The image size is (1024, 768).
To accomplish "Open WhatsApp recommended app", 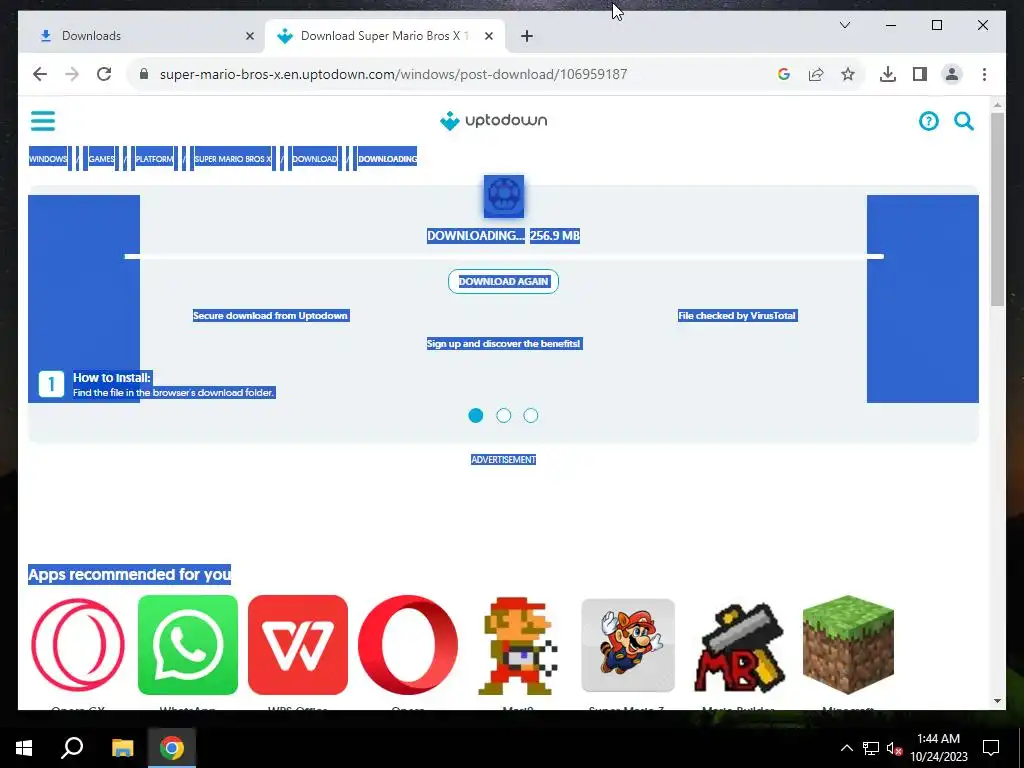I will [x=188, y=645].
